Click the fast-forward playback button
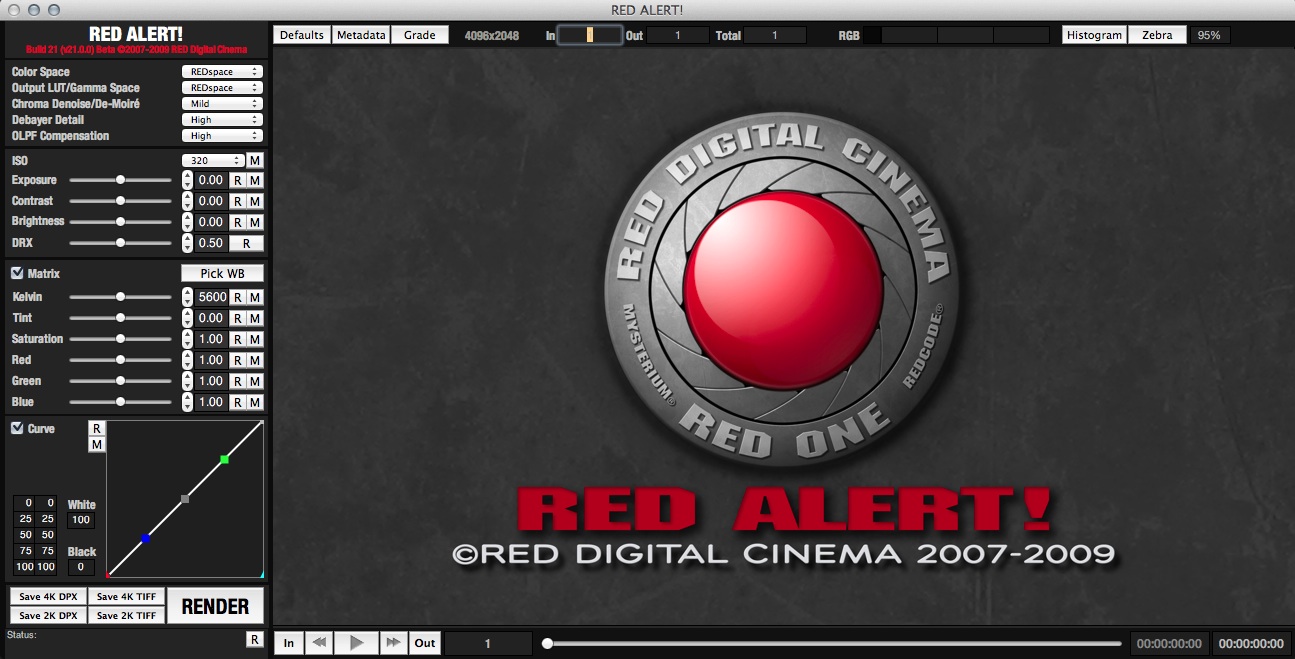 click(393, 643)
